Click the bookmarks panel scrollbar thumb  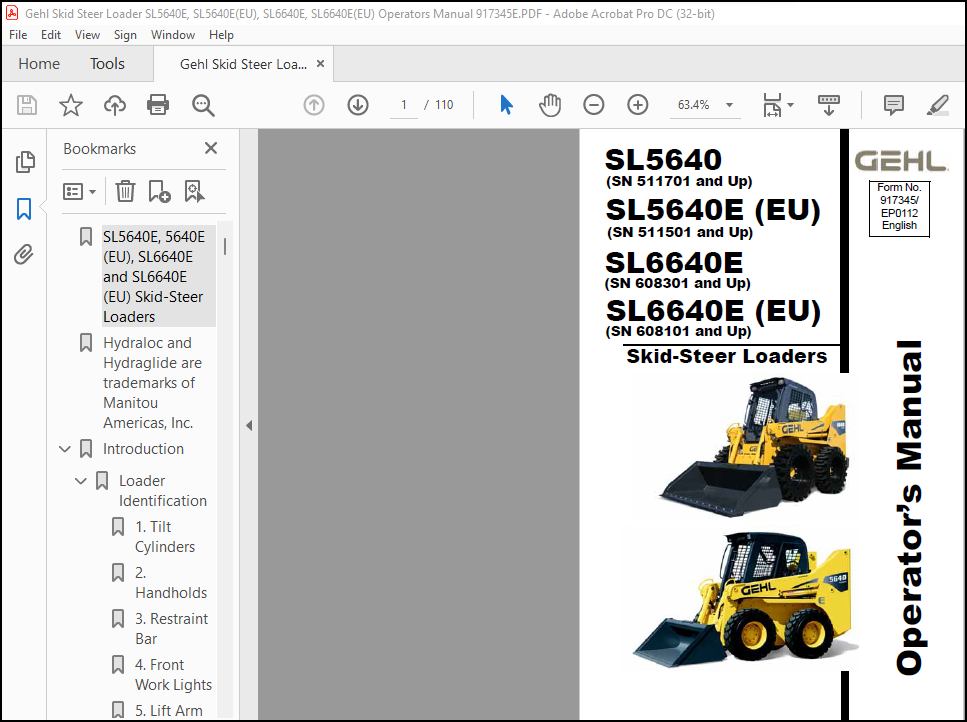click(225, 247)
